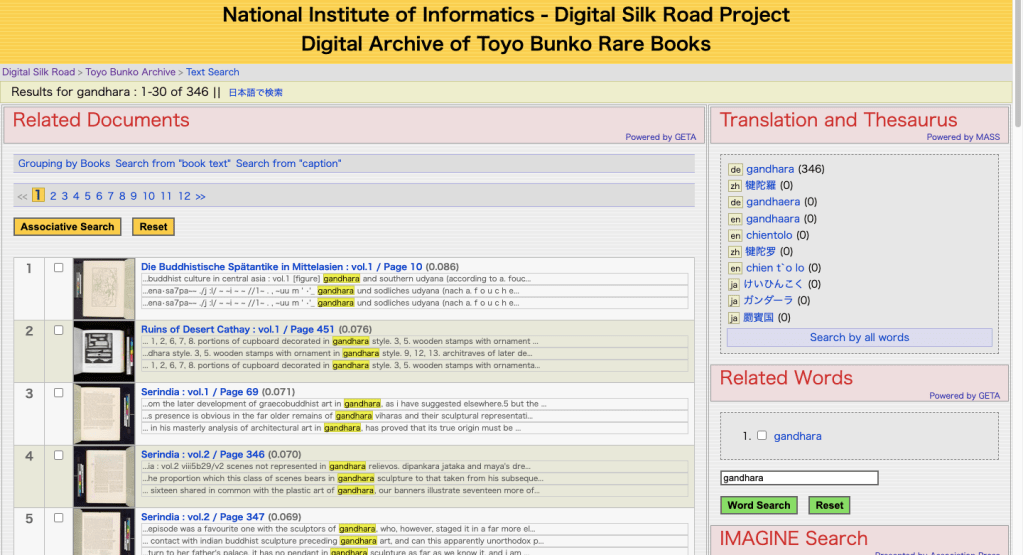1023x555 pixels.
Task: Go to next results page arrow >>
Action: (x=200, y=197)
